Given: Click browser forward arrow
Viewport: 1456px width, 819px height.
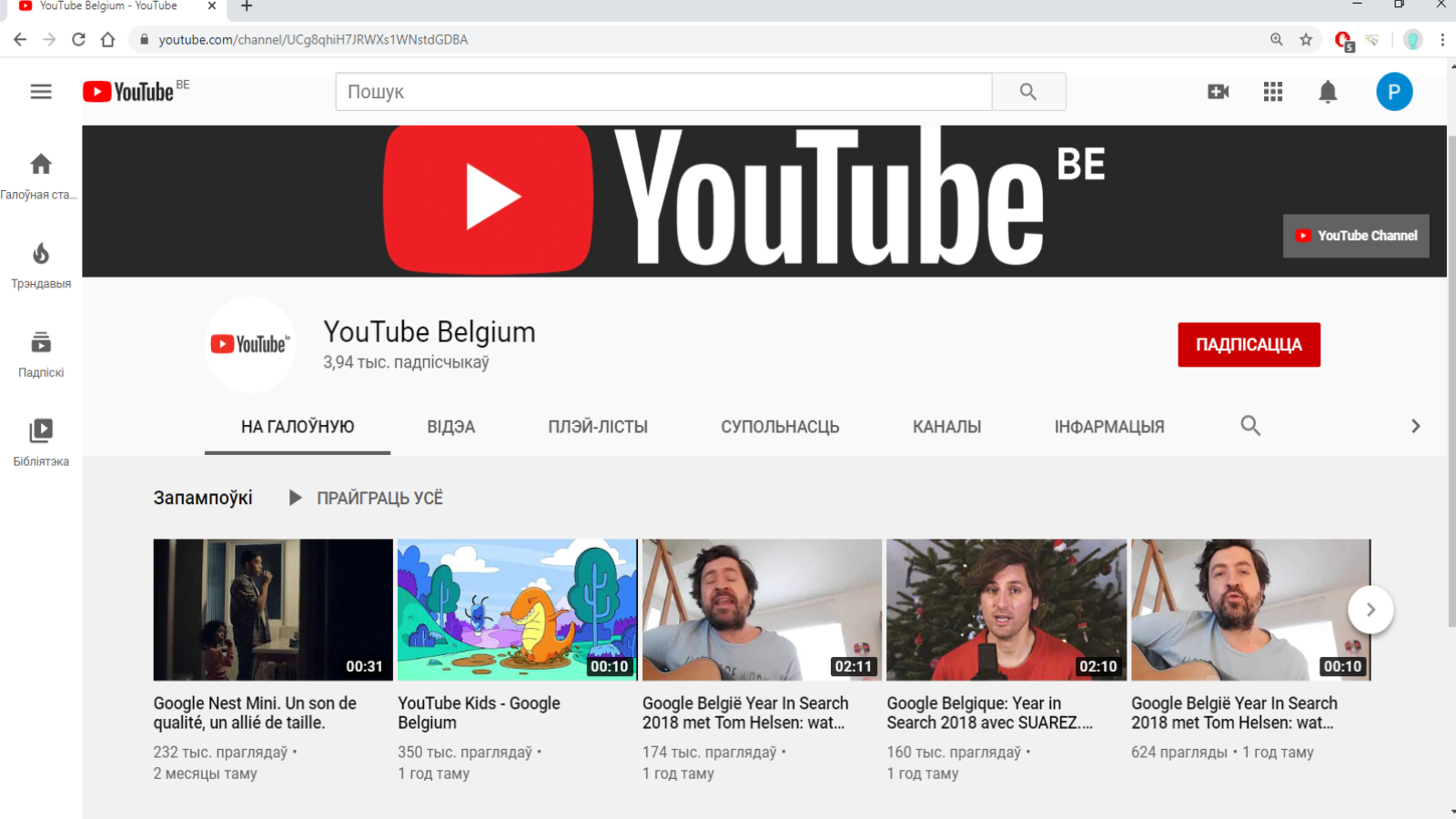Looking at the screenshot, I should tap(49, 39).
